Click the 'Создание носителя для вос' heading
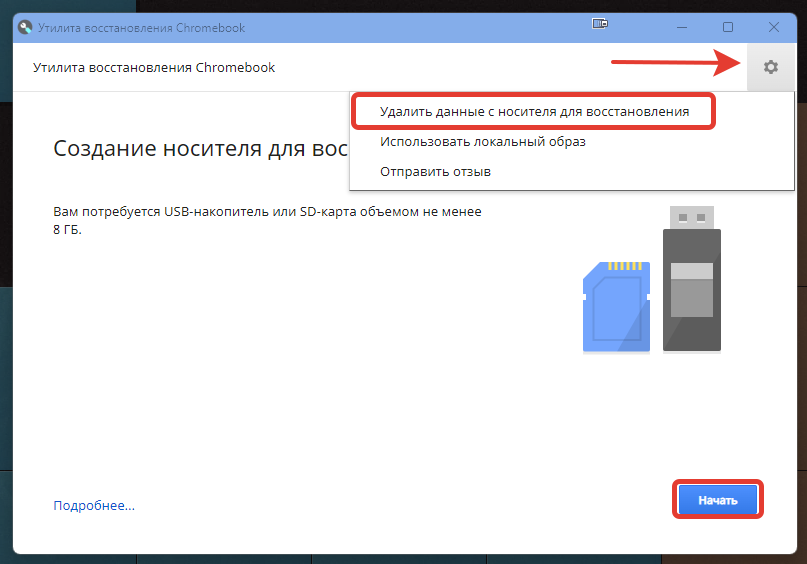This screenshot has height=564, width=807. pyautogui.click(x=201, y=149)
